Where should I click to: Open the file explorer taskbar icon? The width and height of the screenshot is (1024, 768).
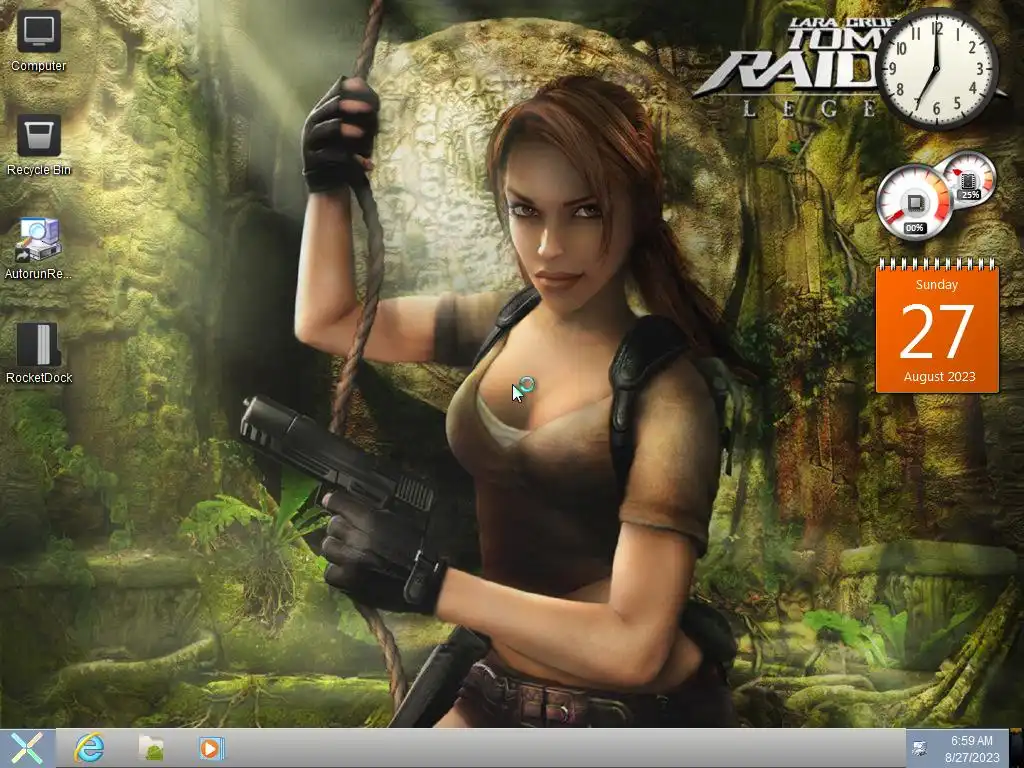click(150, 748)
